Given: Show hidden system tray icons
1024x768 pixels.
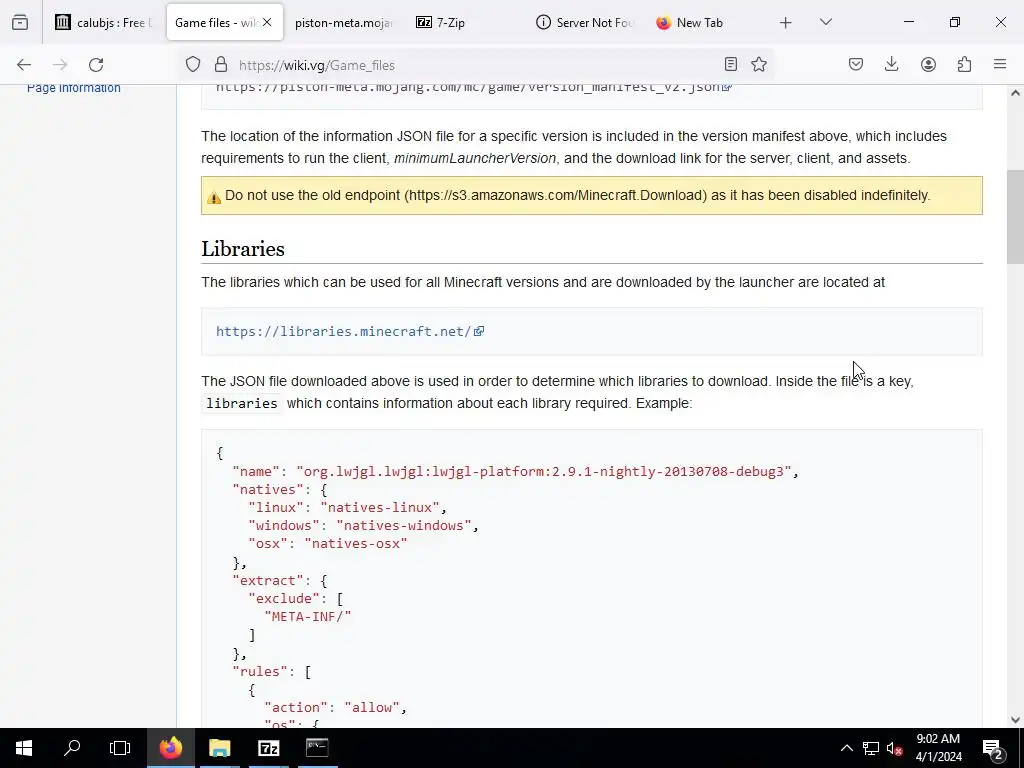Looking at the screenshot, I should (846, 748).
